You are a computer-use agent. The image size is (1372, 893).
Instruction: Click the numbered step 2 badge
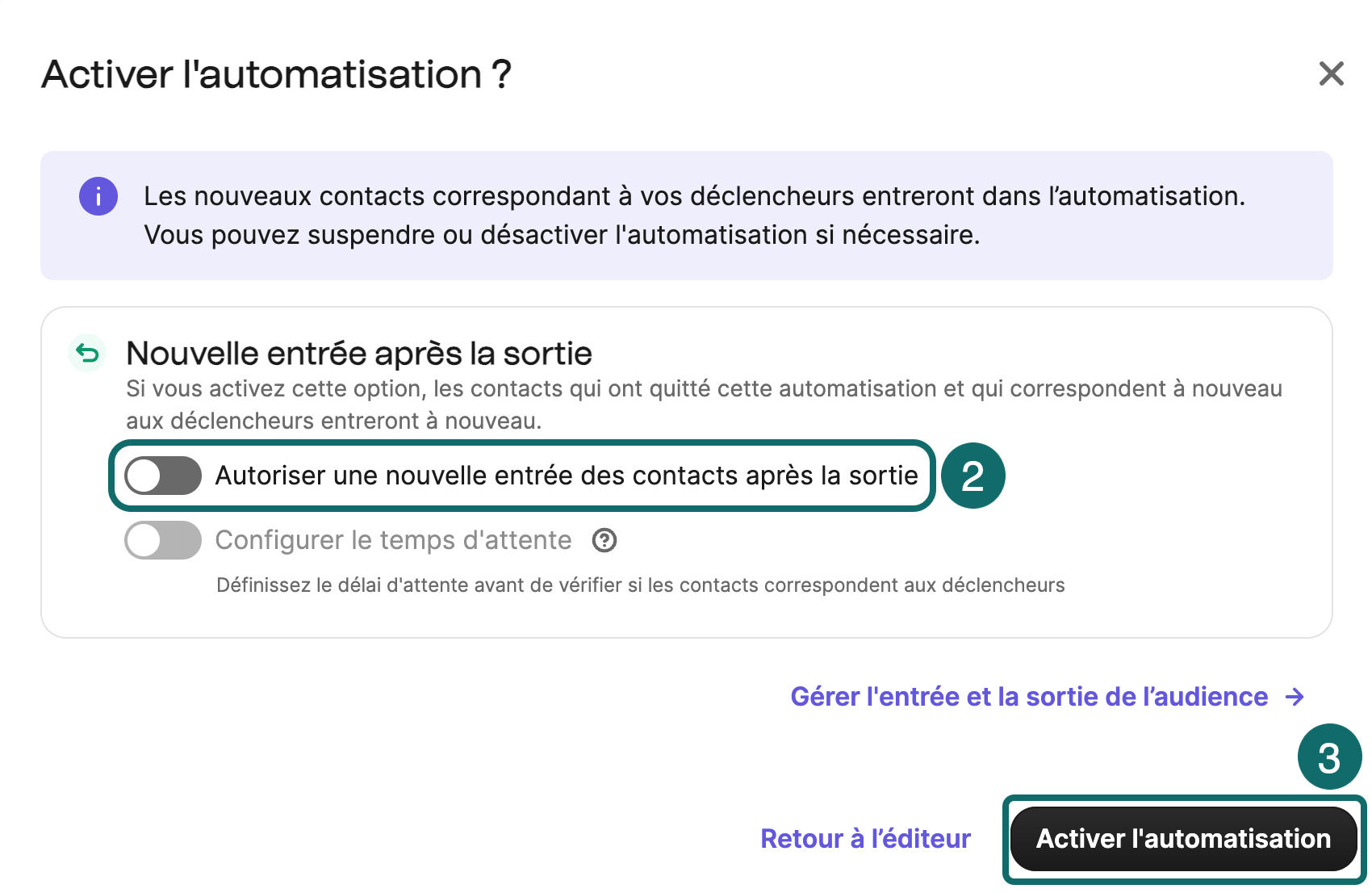(973, 476)
